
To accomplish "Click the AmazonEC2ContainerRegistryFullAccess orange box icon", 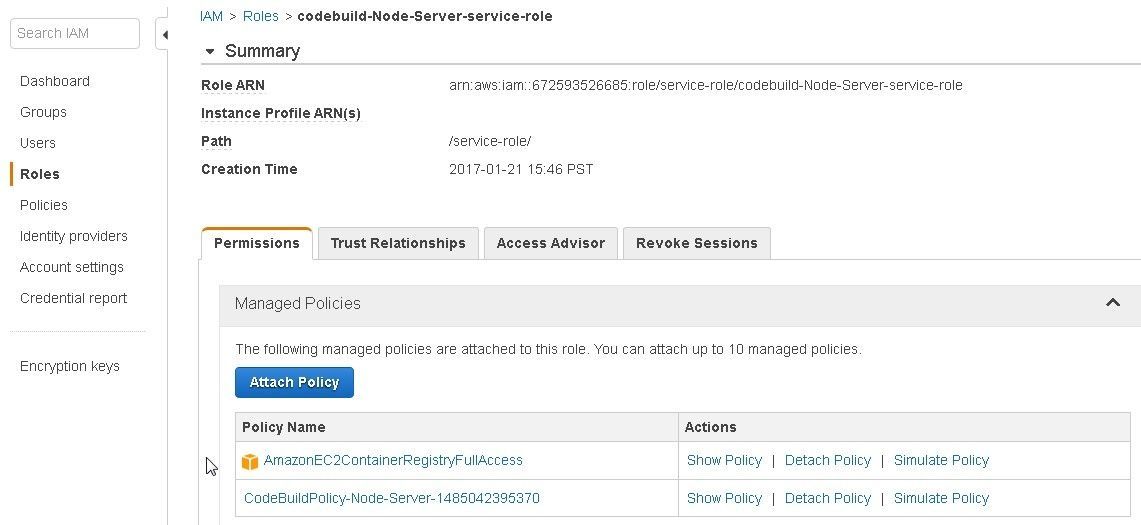I will pos(250,461).
